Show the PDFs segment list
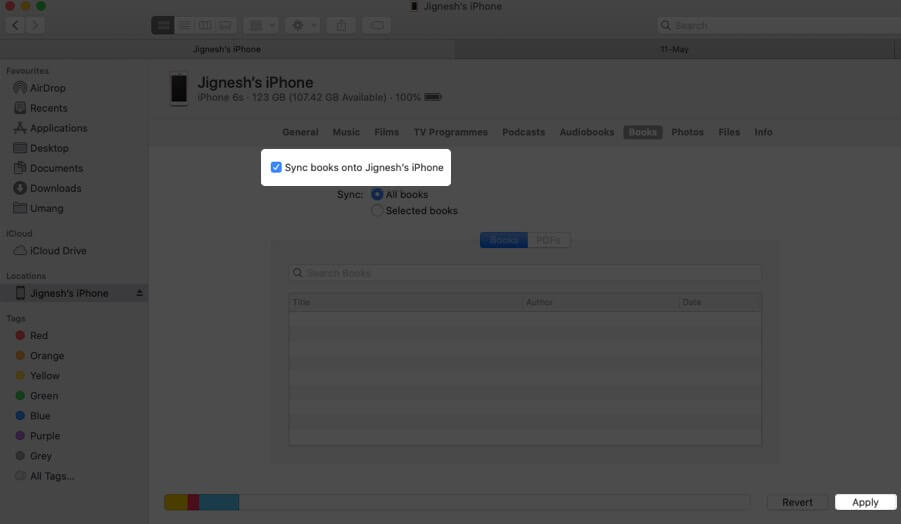This screenshot has height=524, width=901. (549, 240)
